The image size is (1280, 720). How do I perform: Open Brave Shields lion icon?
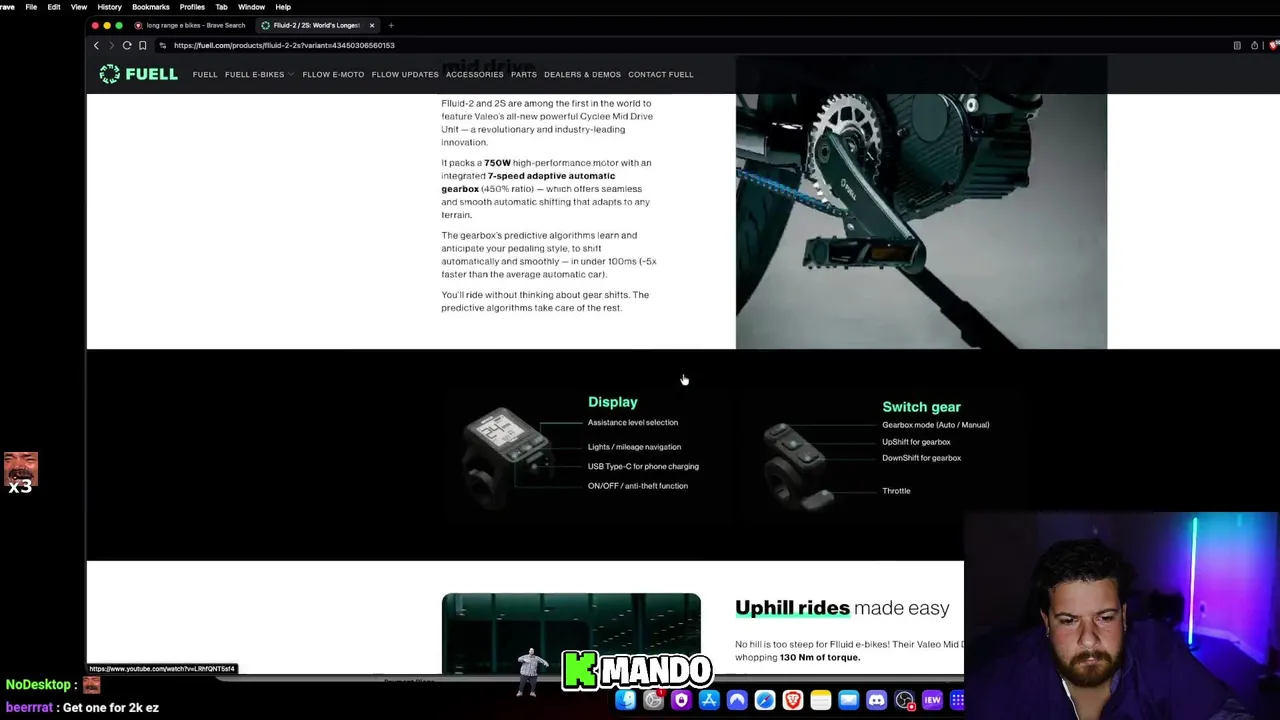[x=1273, y=45]
